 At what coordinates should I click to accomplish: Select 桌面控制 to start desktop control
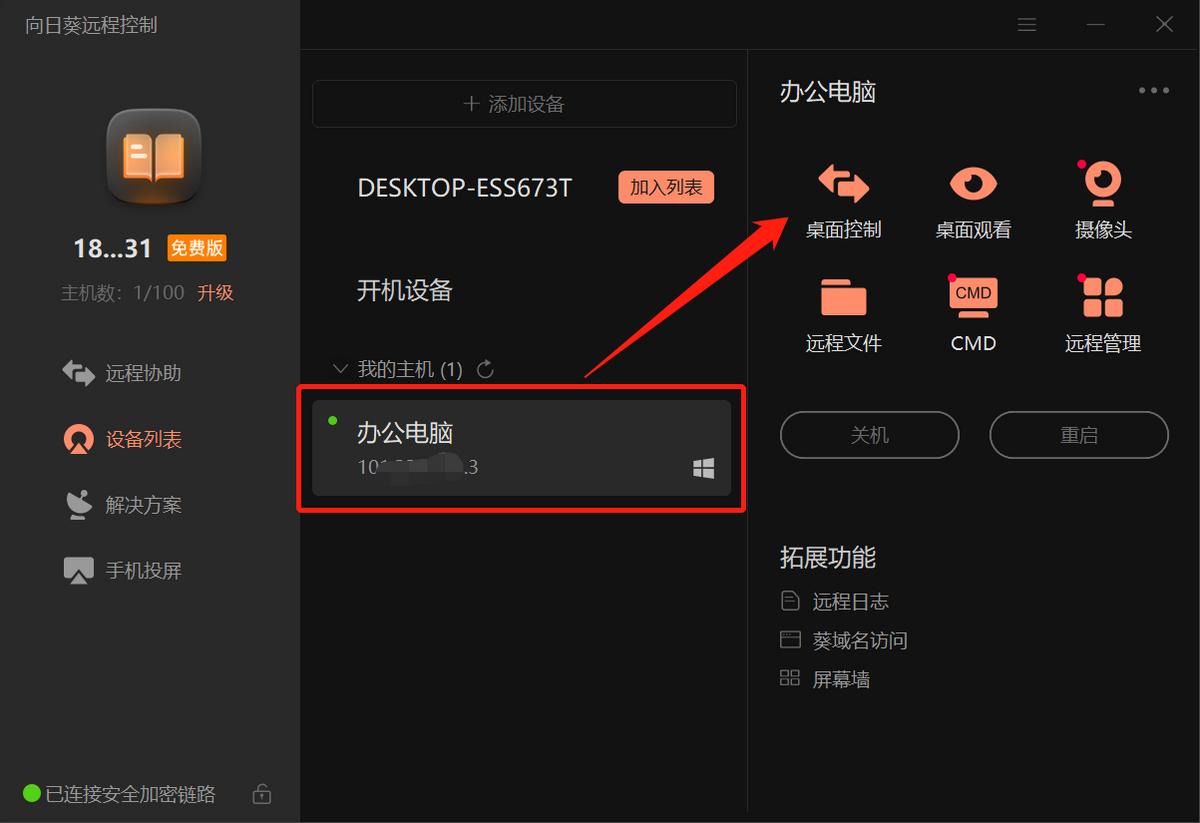point(843,200)
